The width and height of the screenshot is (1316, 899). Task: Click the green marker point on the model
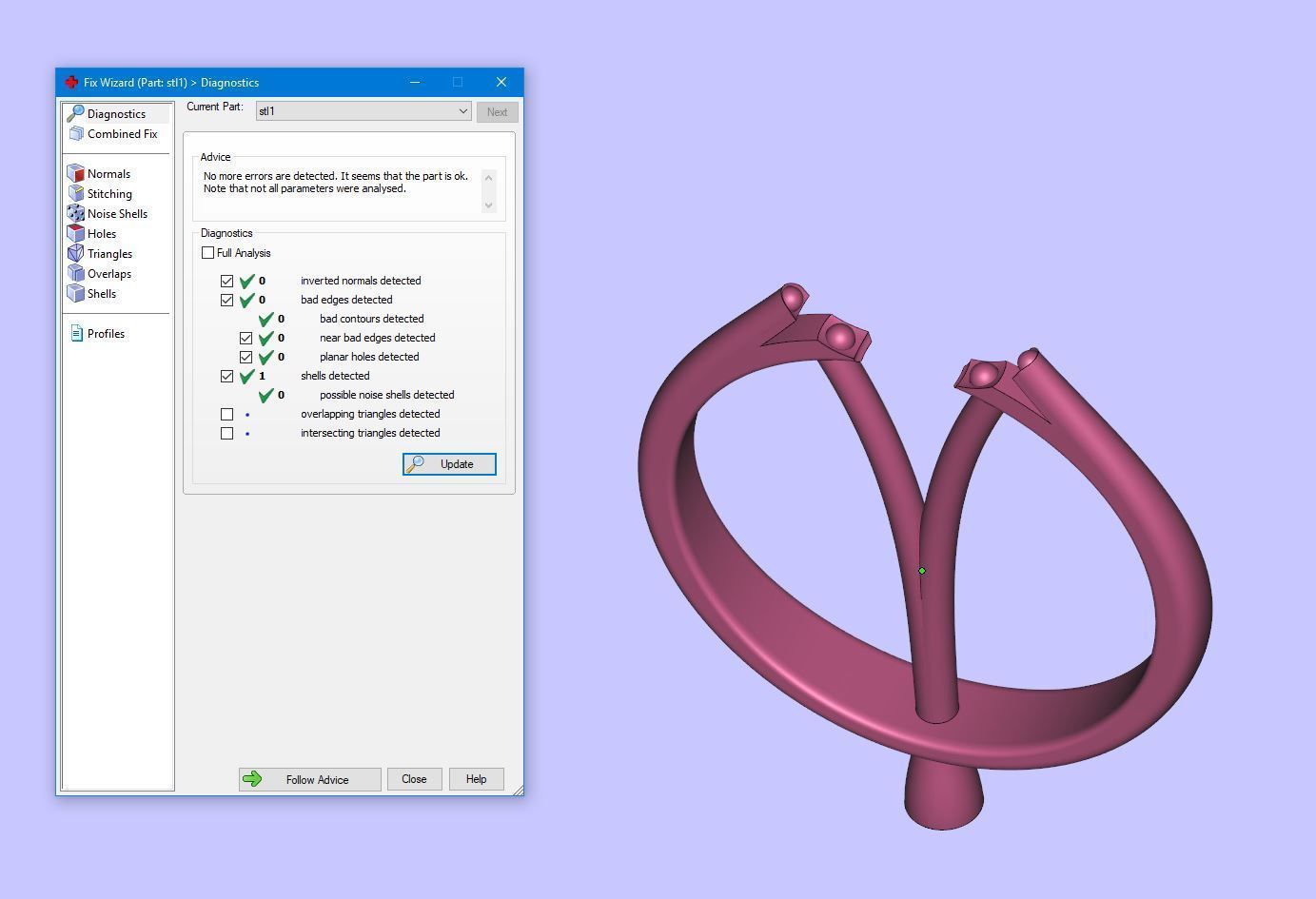[921, 571]
